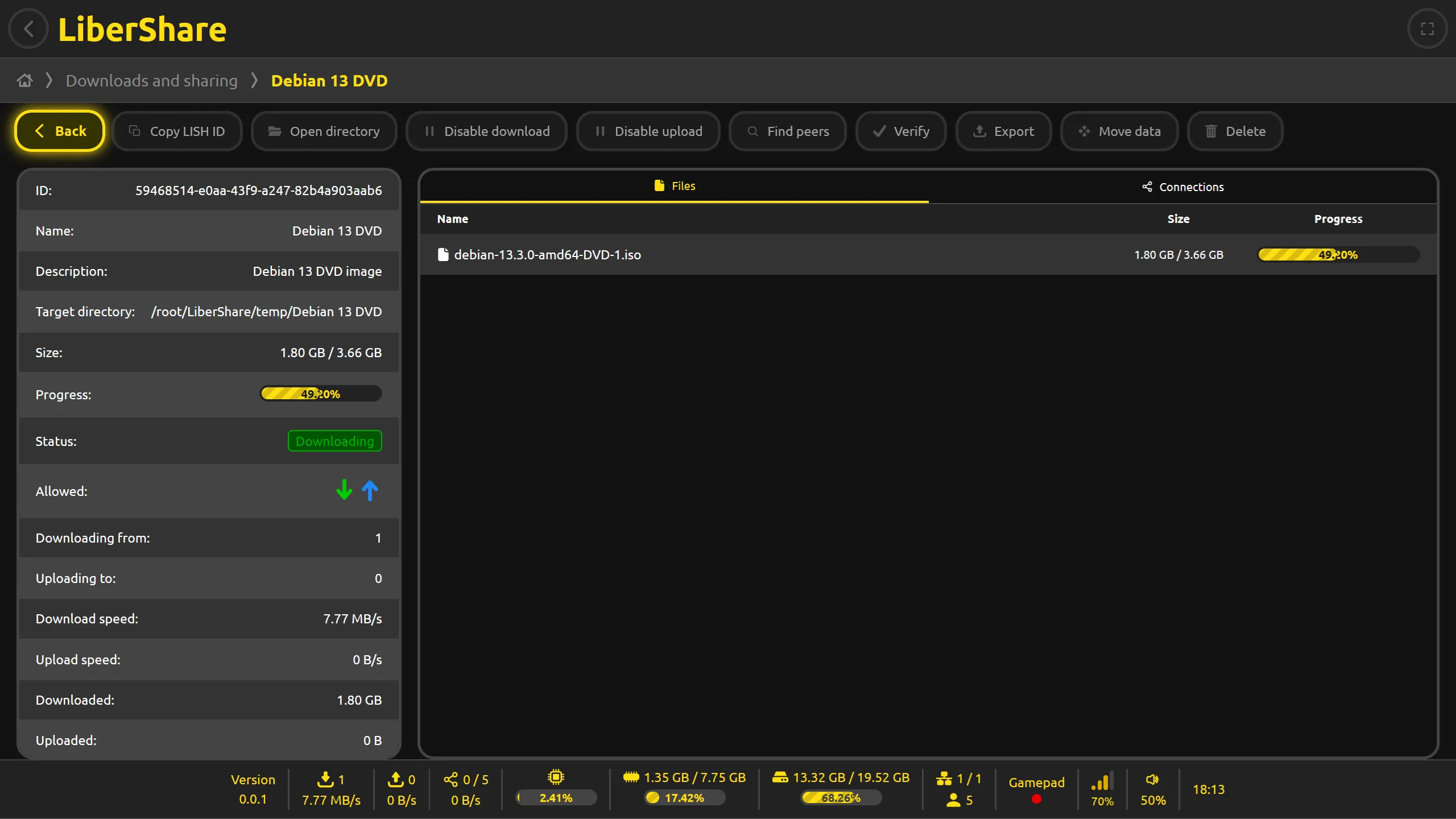Click the CPU usage bar 2.41%

tap(556, 797)
